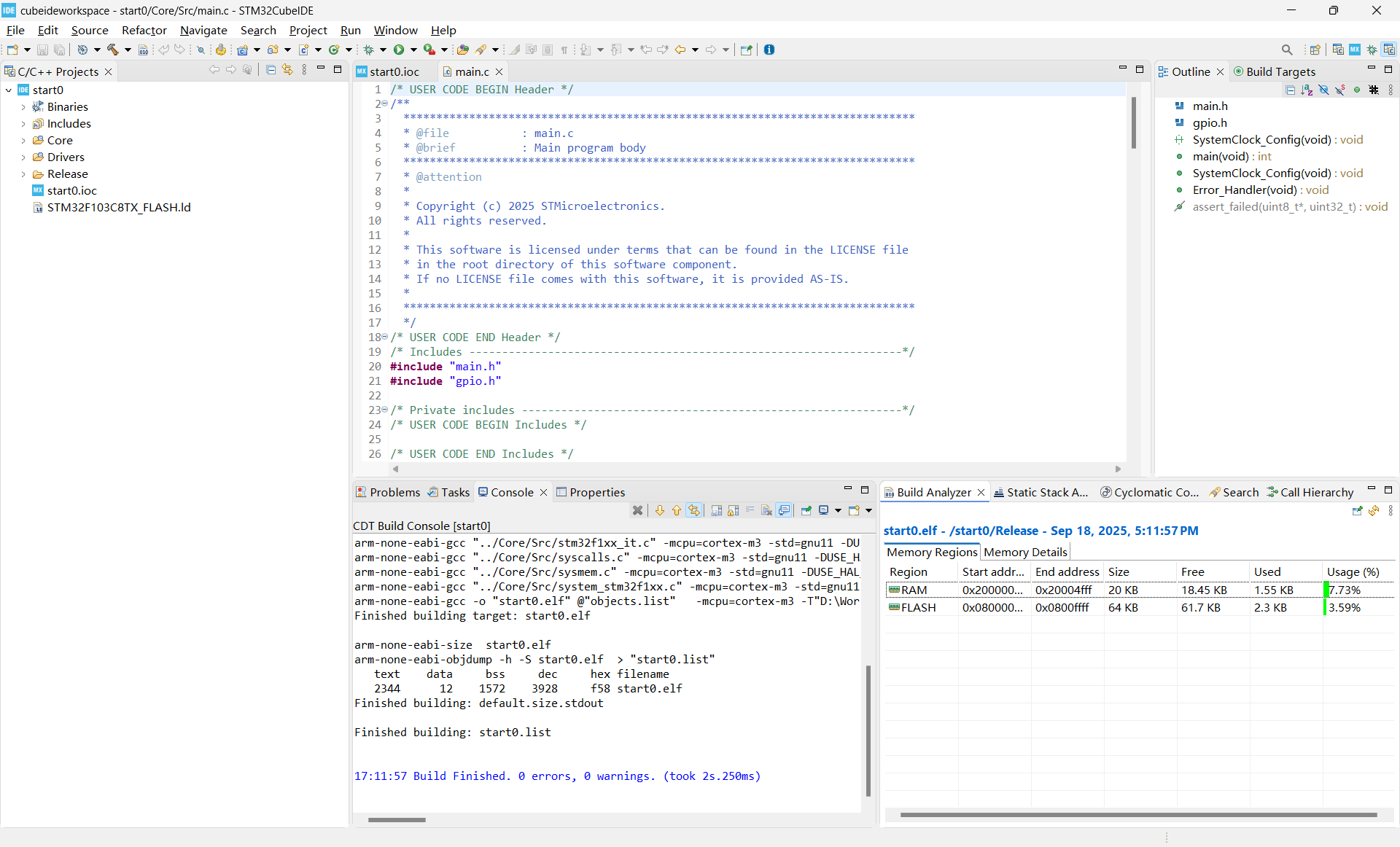Open the Static Stack Analyzer tab
This screenshot has height=847, width=1400.
(x=1041, y=492)
